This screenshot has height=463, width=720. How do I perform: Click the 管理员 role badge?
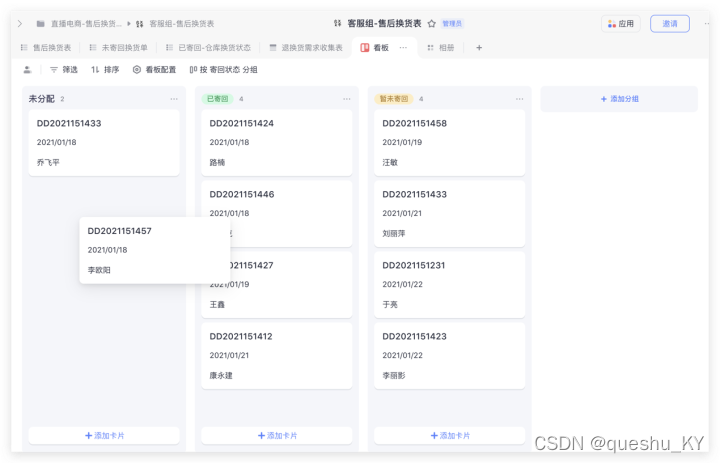pos(452,23)
